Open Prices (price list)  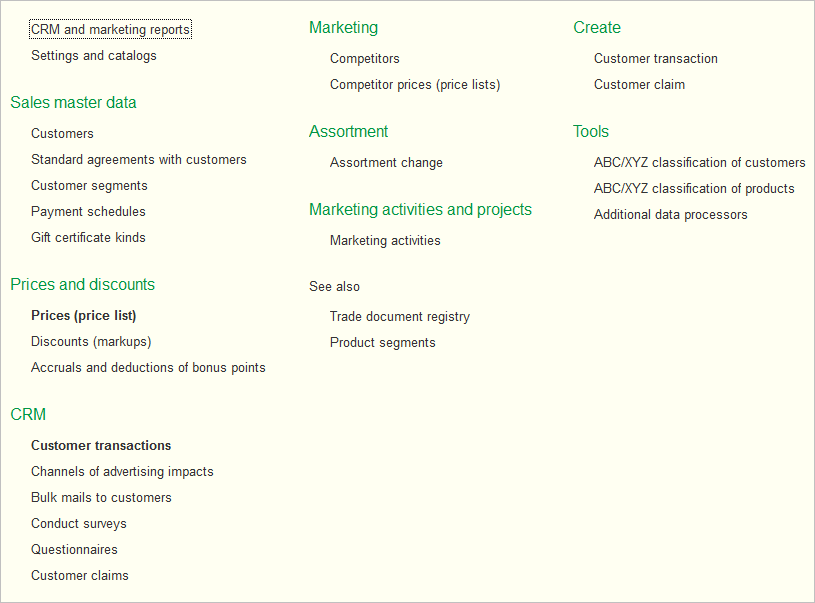click(x=83, y=316)
